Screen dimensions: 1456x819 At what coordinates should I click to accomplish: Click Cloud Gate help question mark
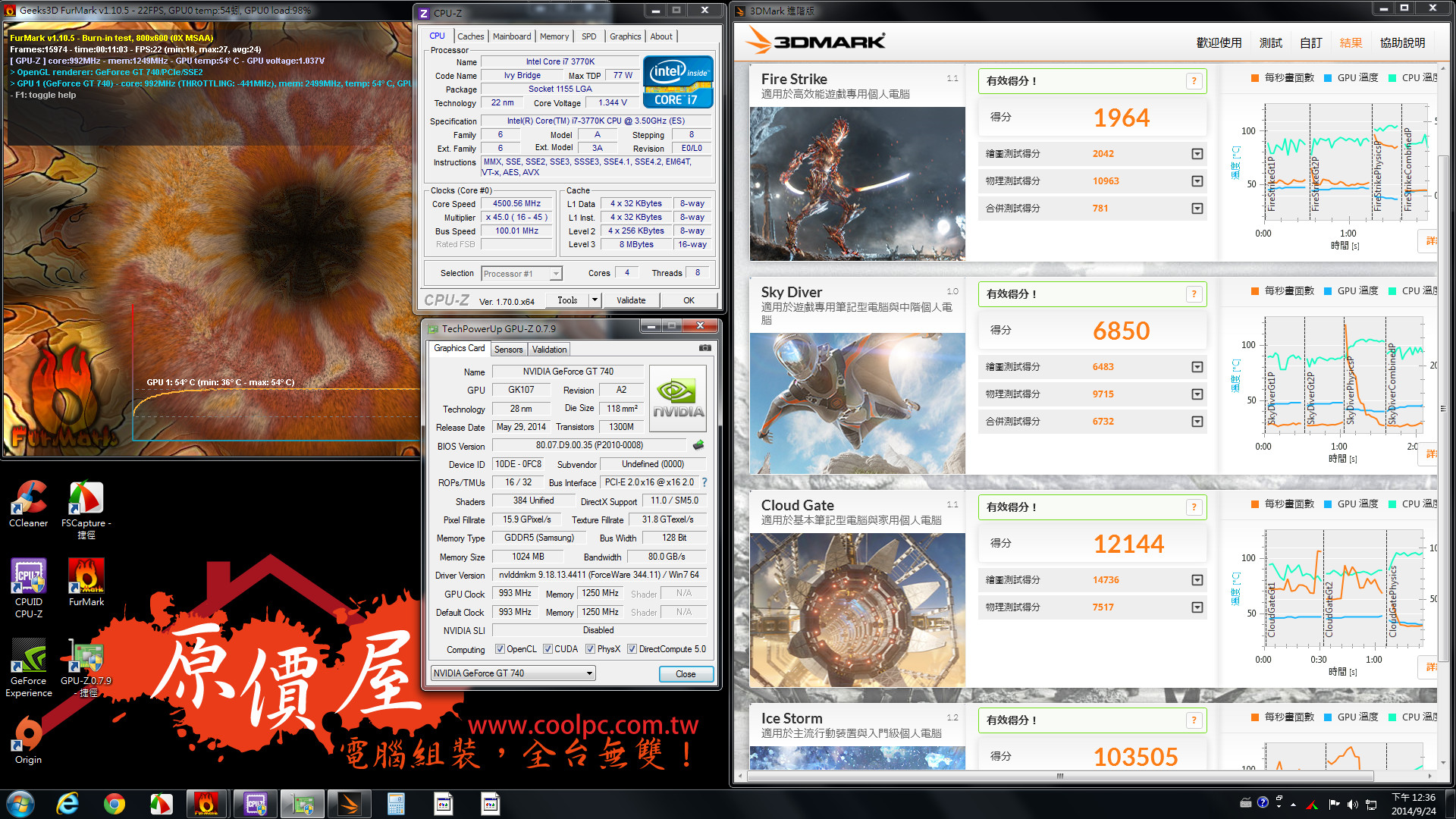1194,507
